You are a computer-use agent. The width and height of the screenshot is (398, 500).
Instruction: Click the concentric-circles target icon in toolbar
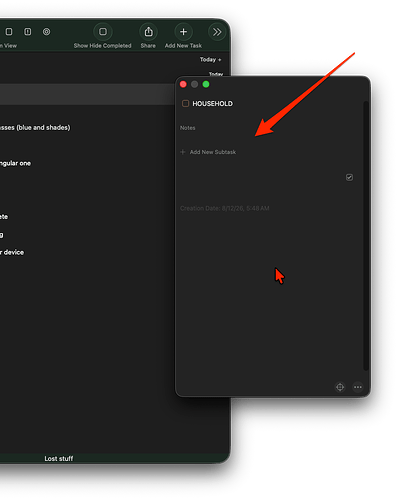click(46, 32)
